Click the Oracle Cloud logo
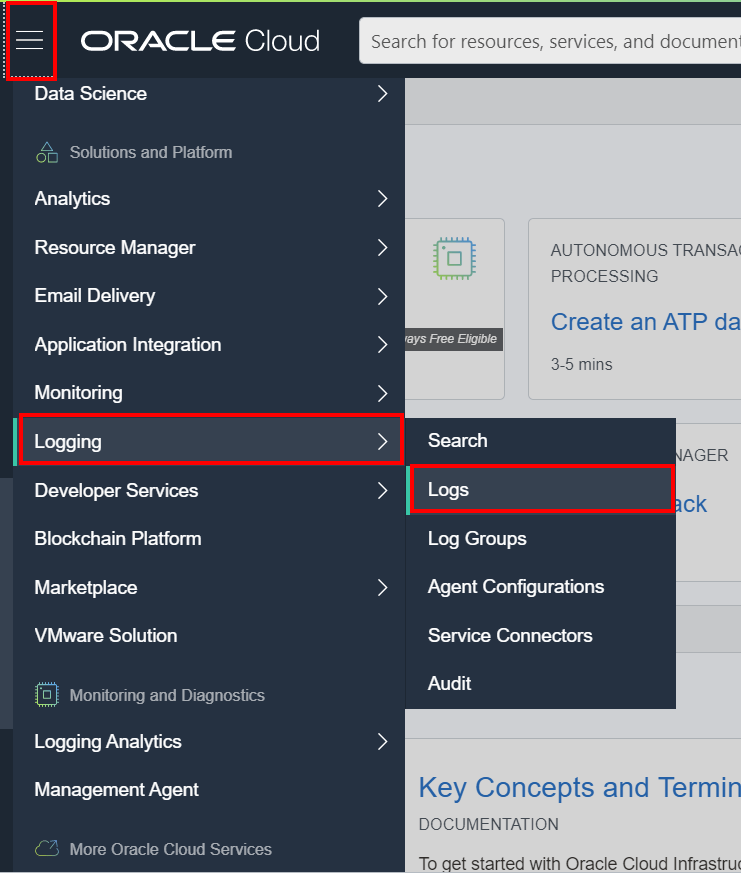 (199, 41)
